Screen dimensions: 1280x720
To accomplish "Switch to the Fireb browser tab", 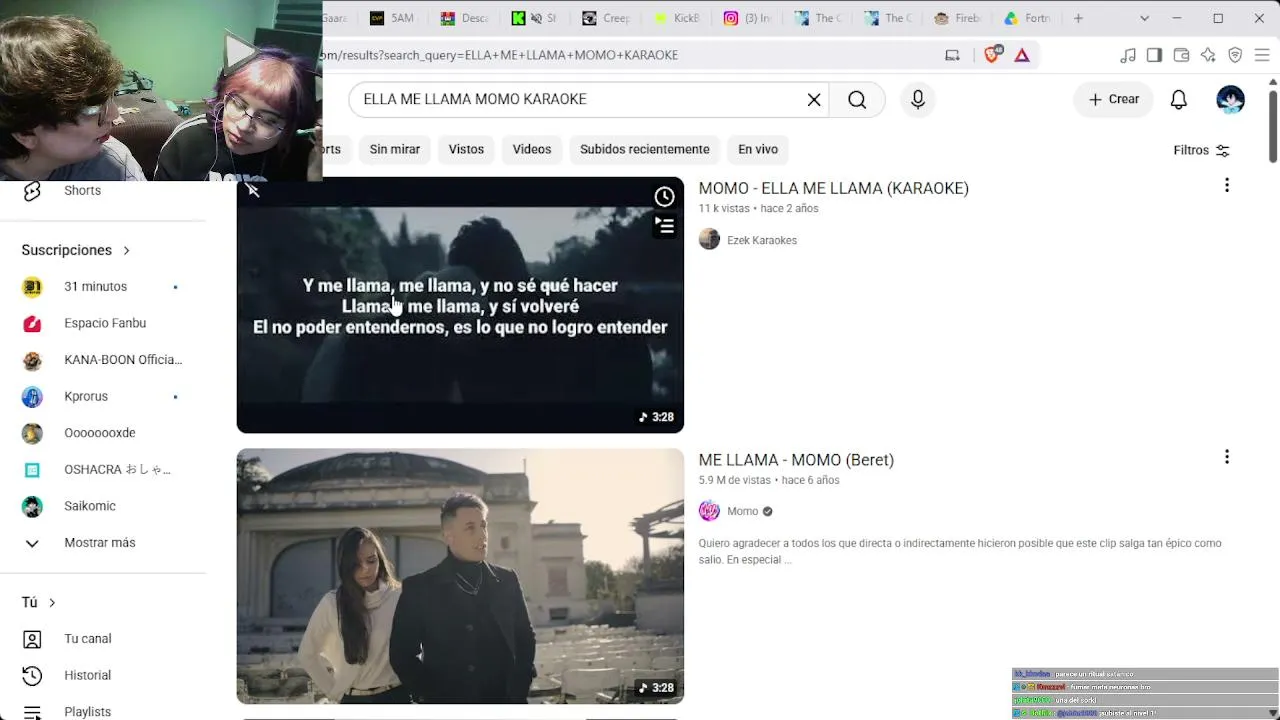I will coord(957,18).
